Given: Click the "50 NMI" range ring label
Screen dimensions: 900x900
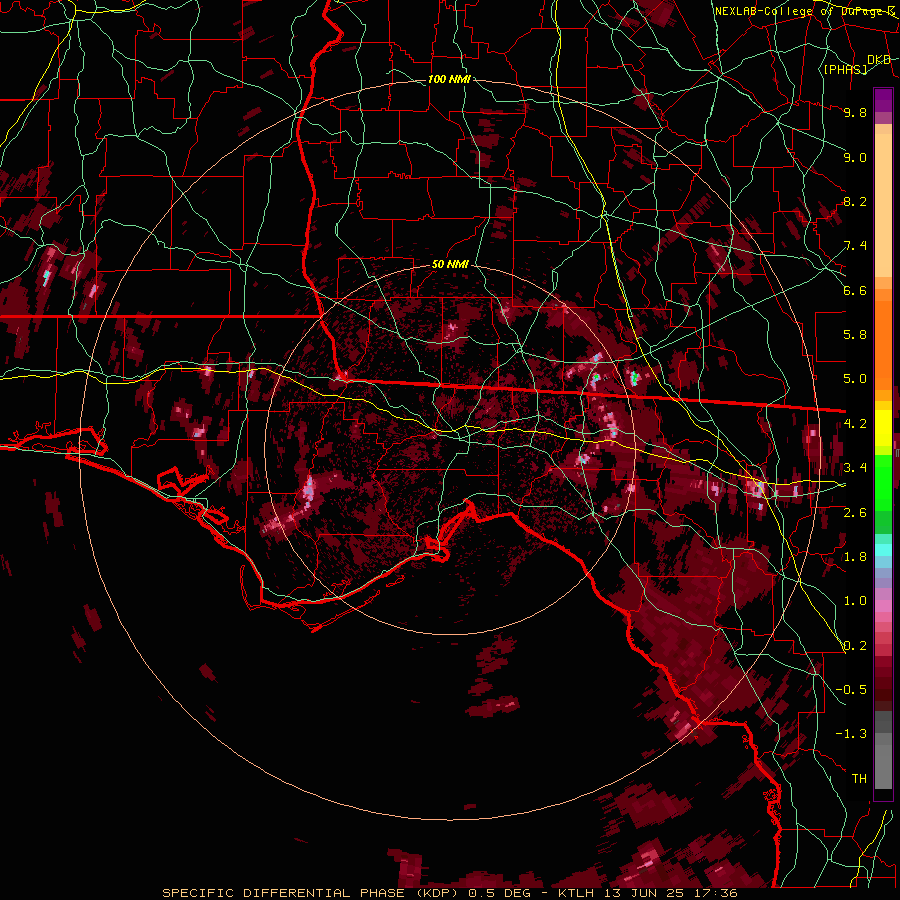Looking at the screenshot, I should 450,265.
